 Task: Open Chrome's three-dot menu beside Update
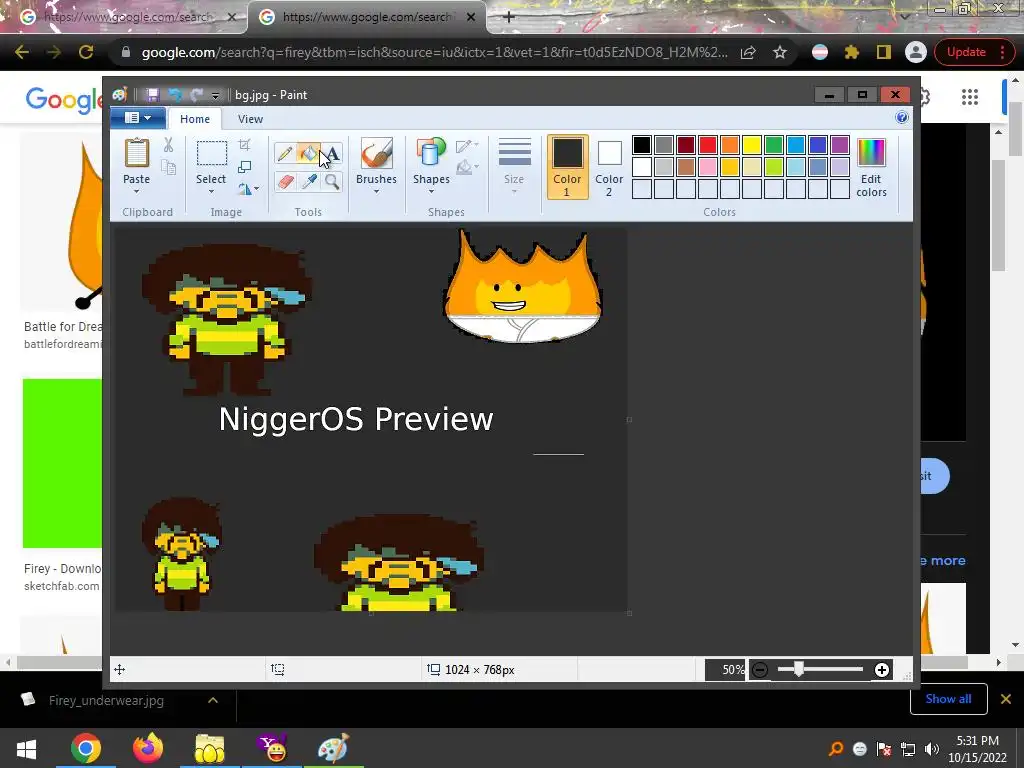tap(1002, 52)
